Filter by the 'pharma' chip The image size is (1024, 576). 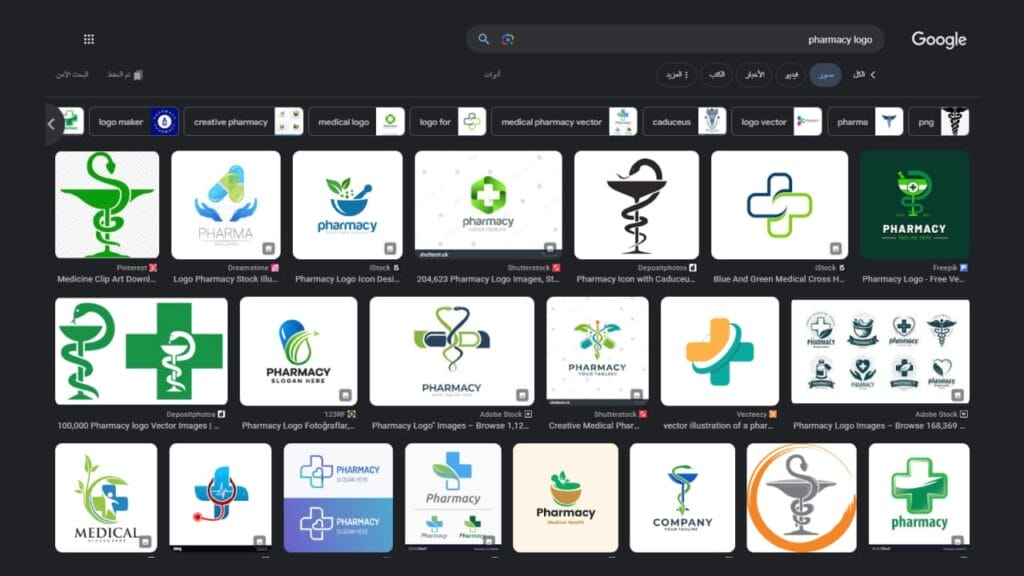(865, 122)
